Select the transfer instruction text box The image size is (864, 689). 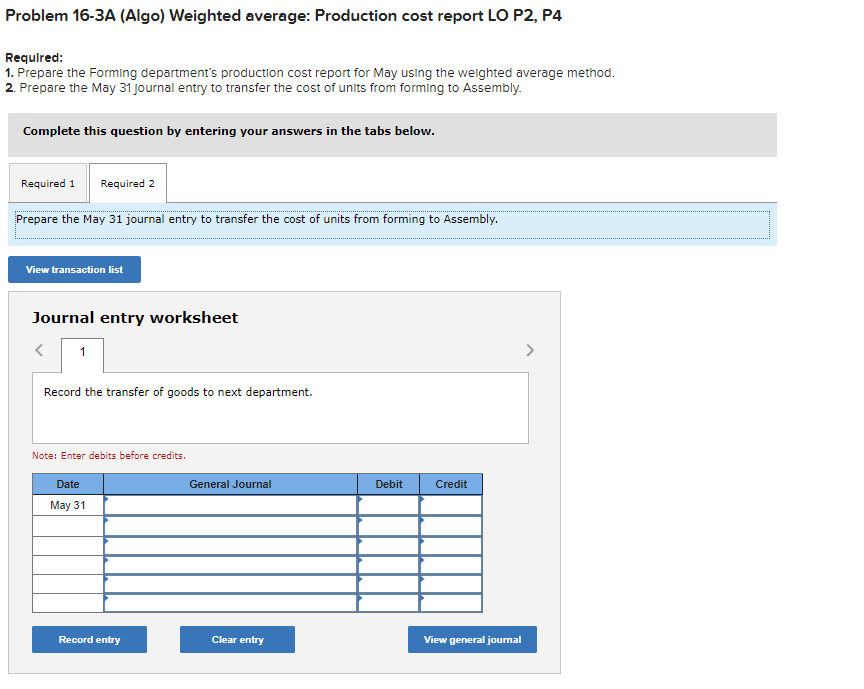point(280,407)
